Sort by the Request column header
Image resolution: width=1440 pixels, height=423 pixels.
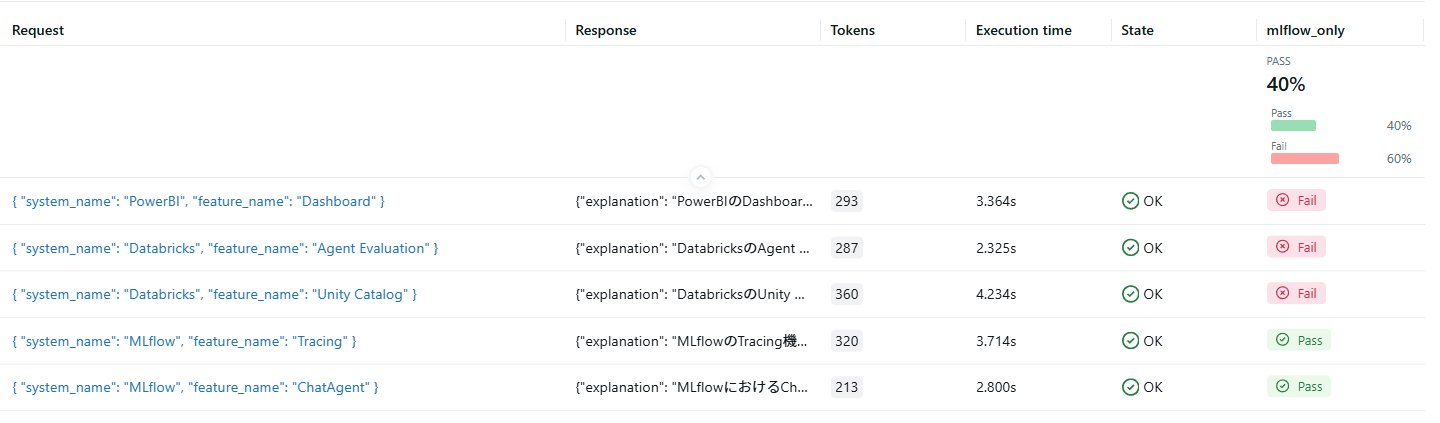38,30
